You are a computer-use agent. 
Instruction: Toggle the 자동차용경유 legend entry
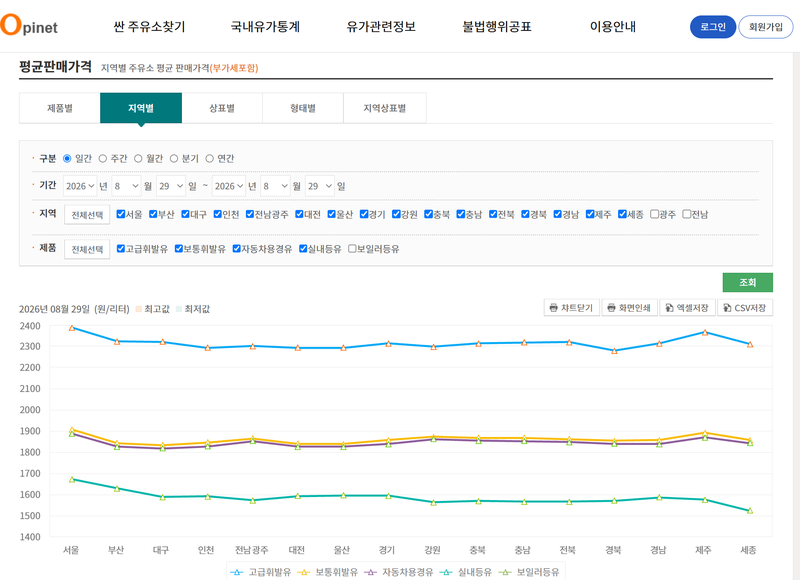tap(398, 572)
